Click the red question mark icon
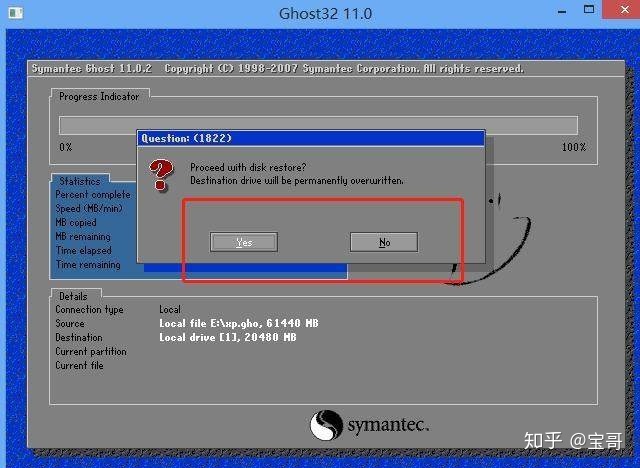 tap(161, 175)
